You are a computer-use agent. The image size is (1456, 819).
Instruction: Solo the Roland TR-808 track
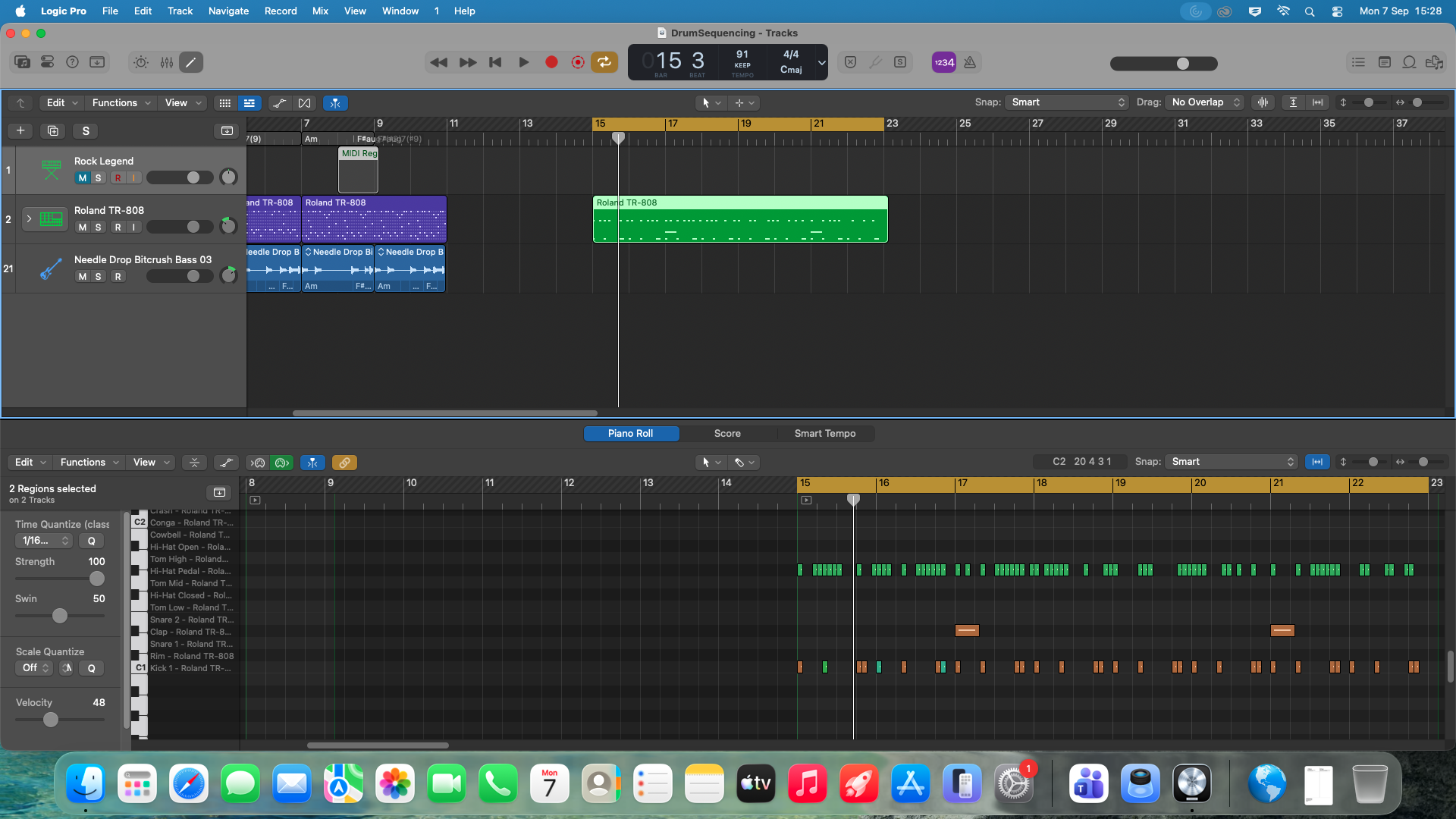[98, 227]
